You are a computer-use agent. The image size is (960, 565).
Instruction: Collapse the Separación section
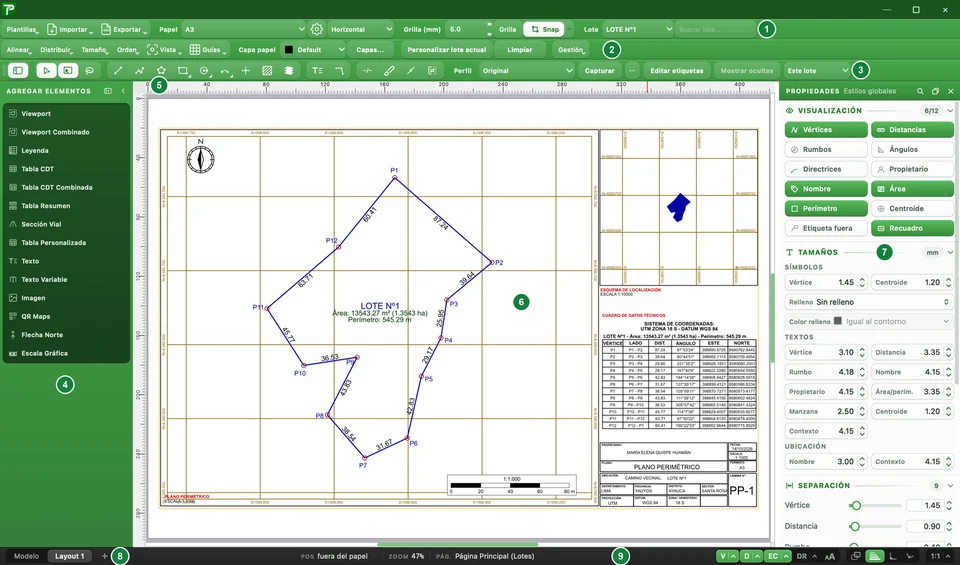pyautogui.click(x=950, y=485)
